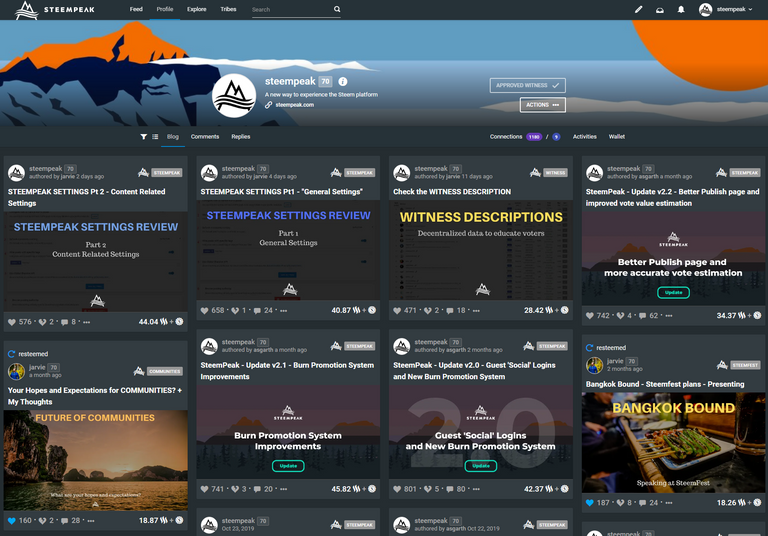Switch to list view icon
Viewport: 768px width, 536px height.
point(155,137)
